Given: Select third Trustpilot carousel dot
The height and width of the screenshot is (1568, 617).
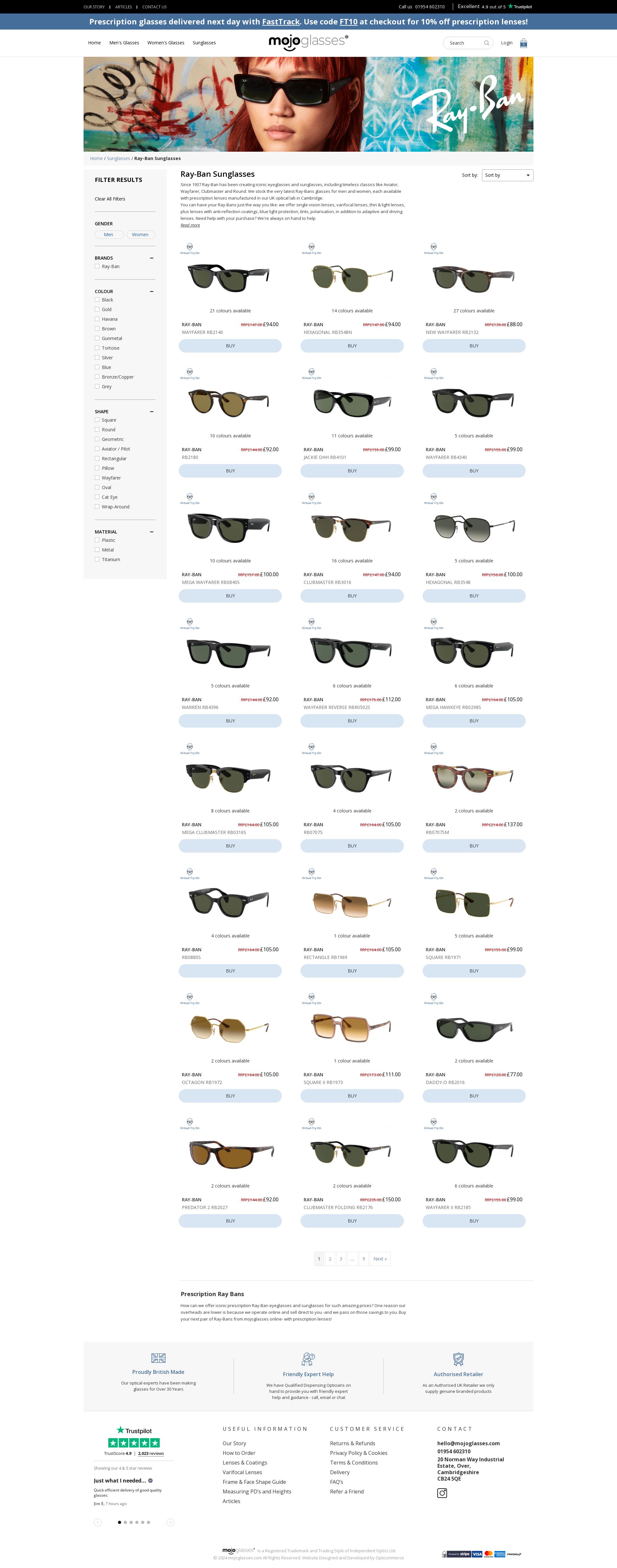Looking at the screenshot, I should point(131,1522).
